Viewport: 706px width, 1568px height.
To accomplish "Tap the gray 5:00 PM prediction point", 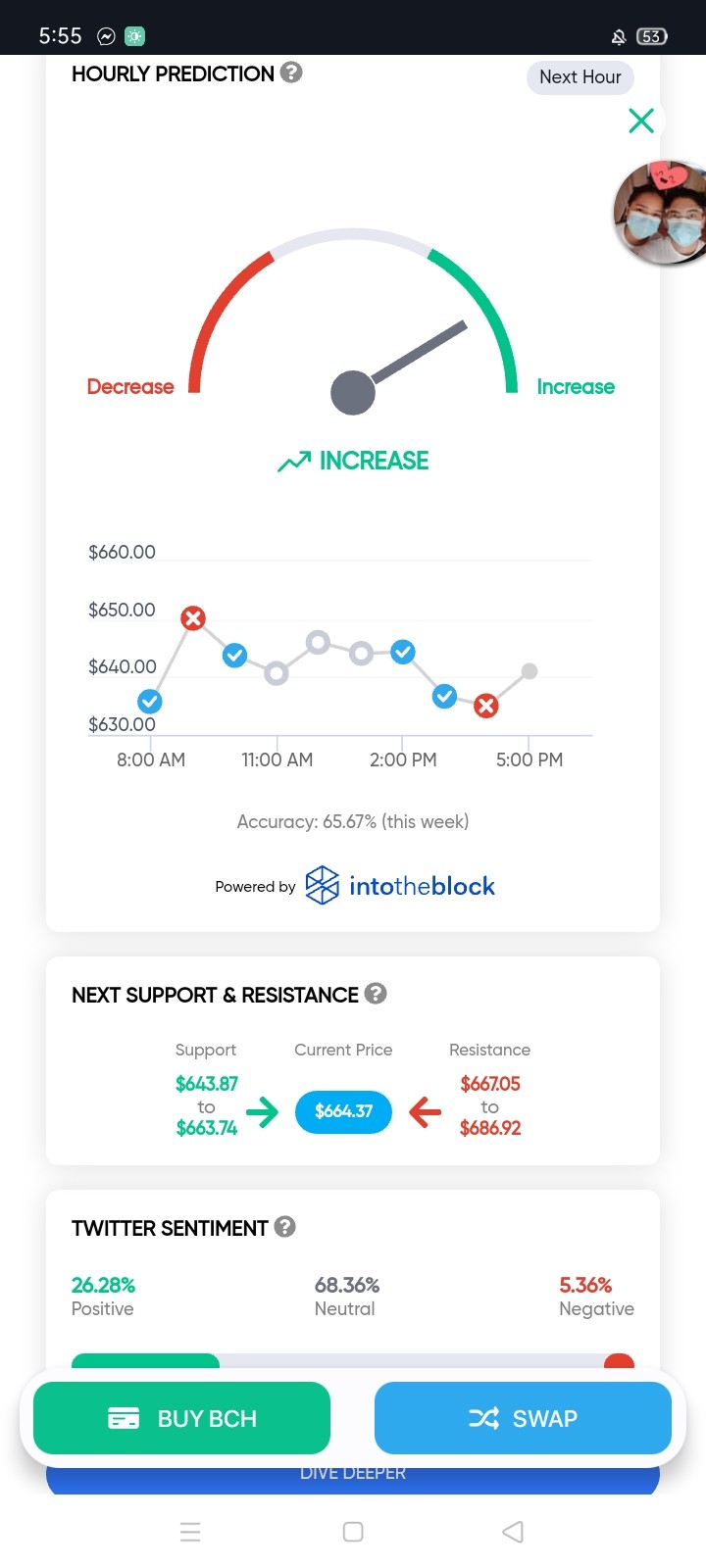I will pyautogui.click(x=529, y=671).
